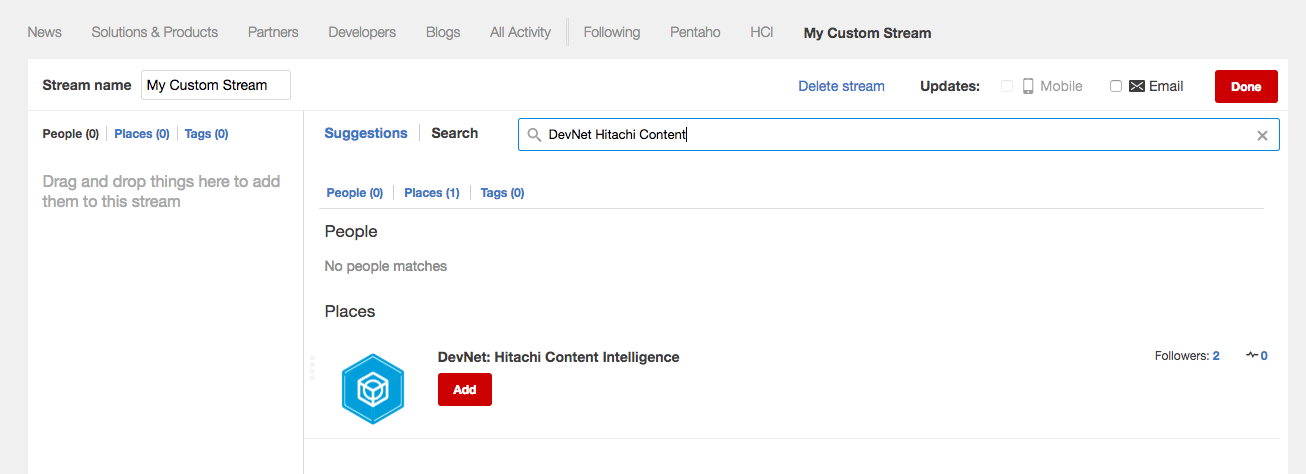The image size is (1306, 474).
Task: Open the Developers tab
Action: [x=362, y=32]
